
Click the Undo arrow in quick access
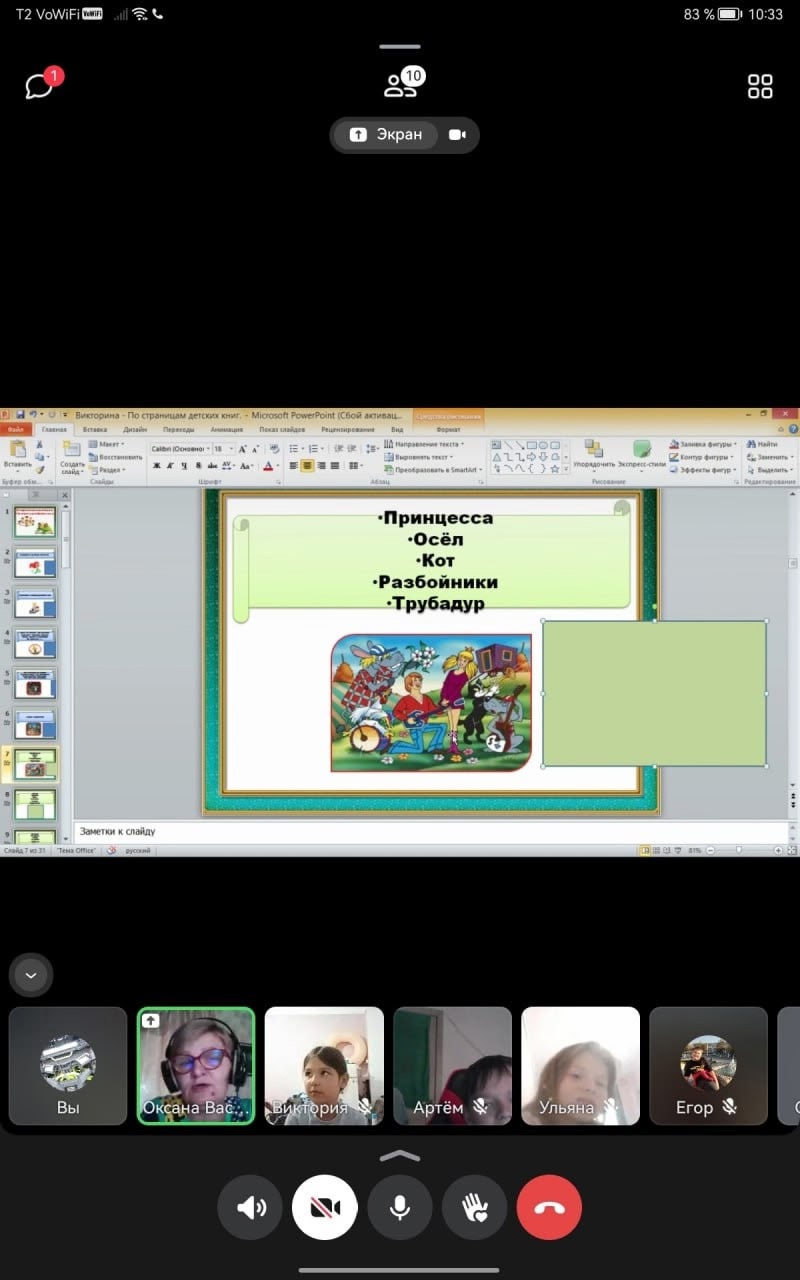(x=33, y=414)
